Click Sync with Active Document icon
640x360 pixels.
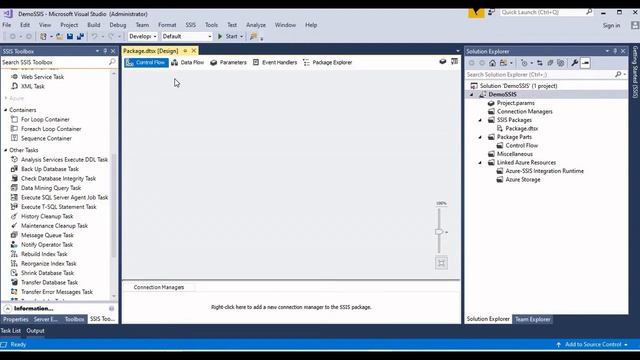(540, 63)
